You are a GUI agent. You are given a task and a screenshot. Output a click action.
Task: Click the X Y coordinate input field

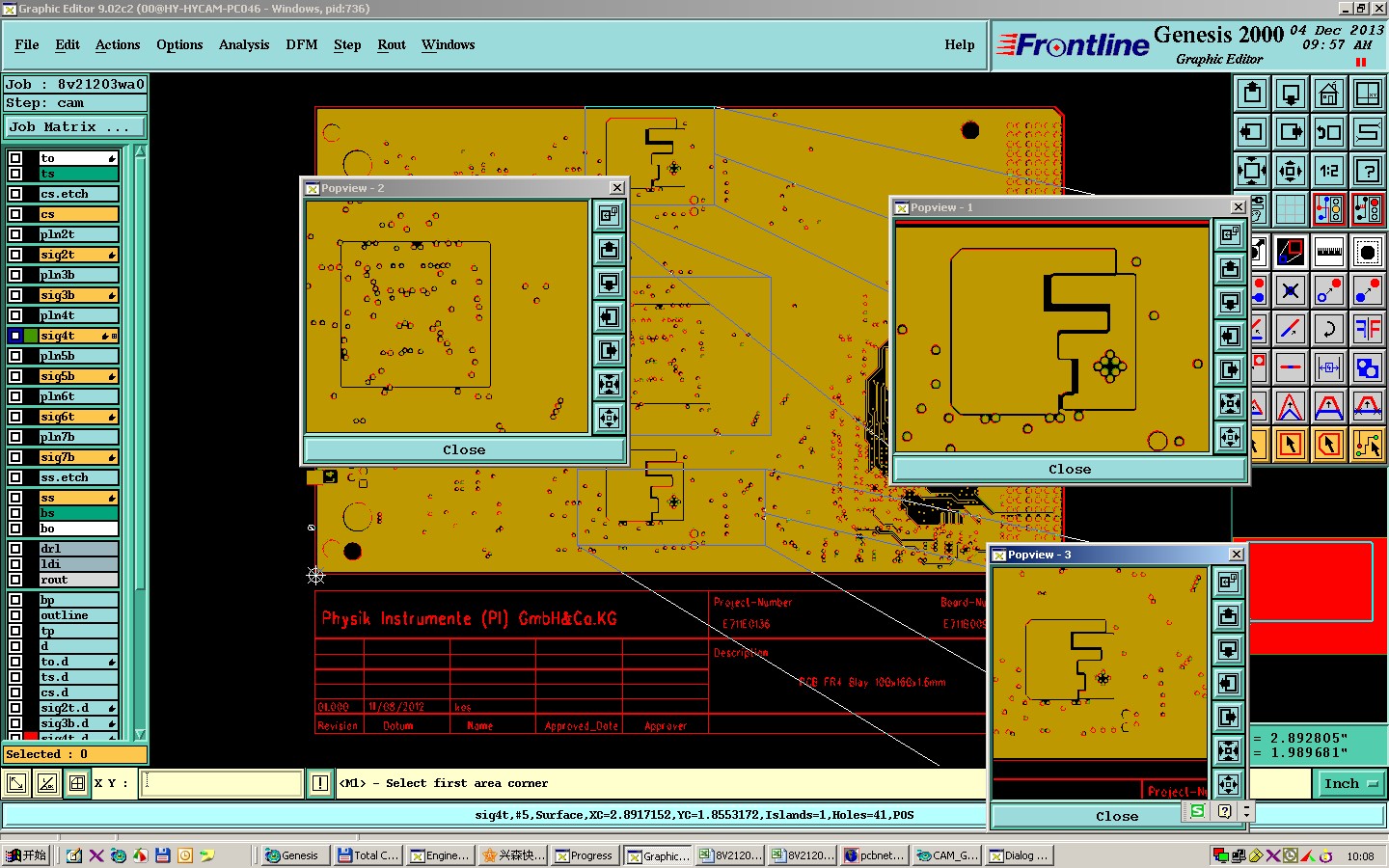[222, 783]
